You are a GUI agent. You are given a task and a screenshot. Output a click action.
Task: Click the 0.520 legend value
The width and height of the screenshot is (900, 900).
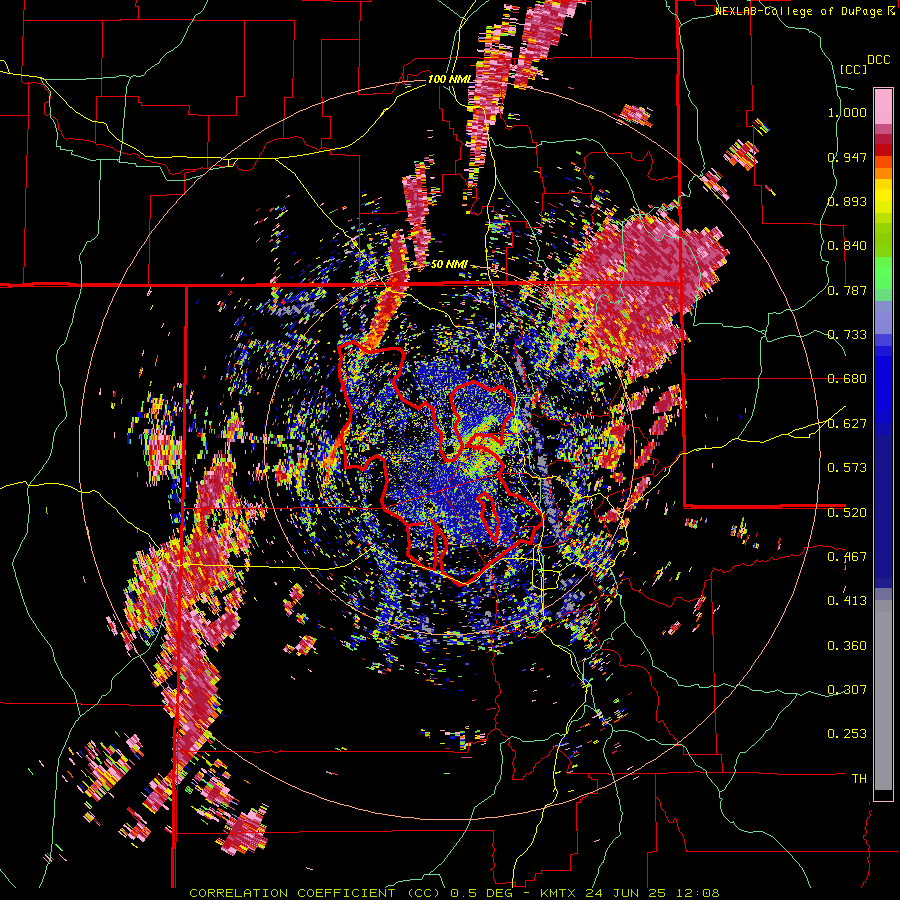(x=847, y=512)
